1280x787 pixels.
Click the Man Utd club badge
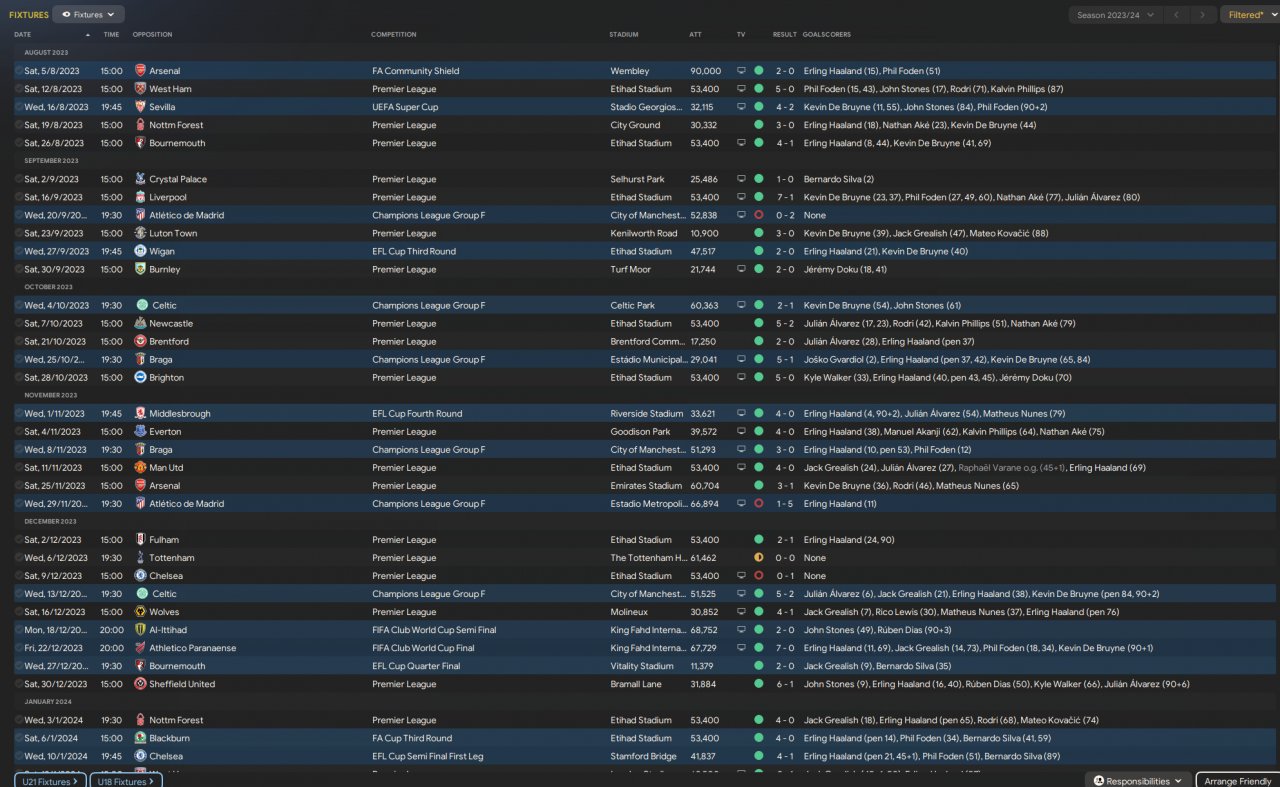(140, 467)
